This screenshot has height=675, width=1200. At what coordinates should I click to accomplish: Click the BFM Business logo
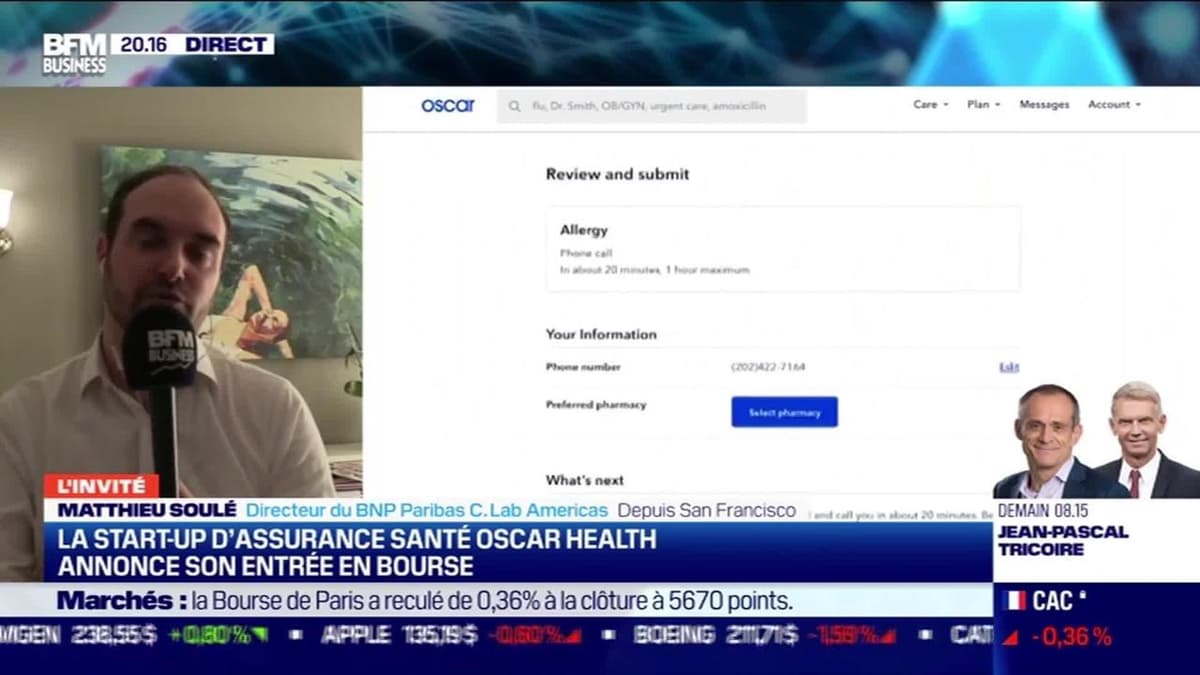[x=74, y=53]
